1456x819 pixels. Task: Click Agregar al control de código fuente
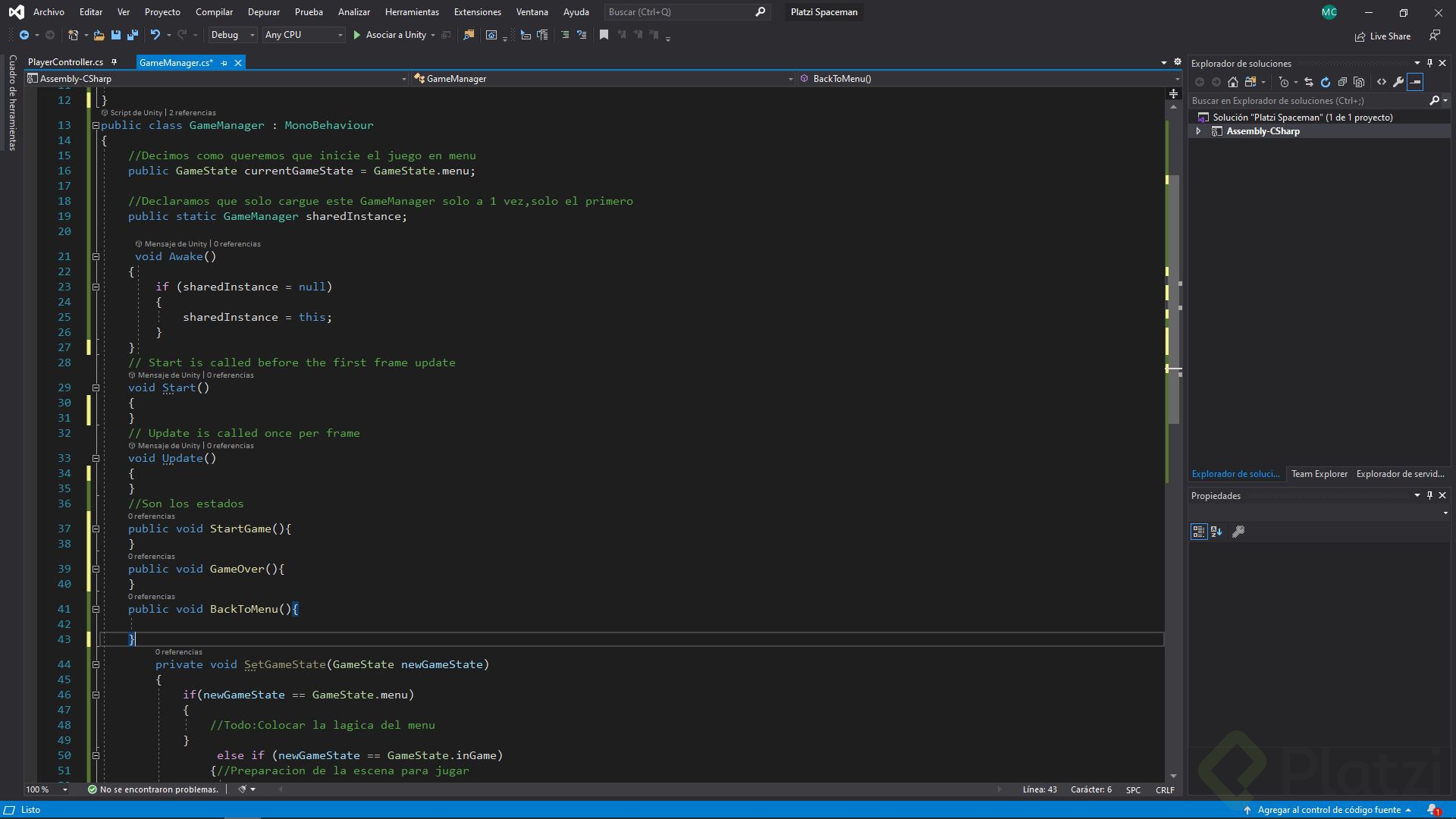pyautogui.click(x=1328, y=810)
